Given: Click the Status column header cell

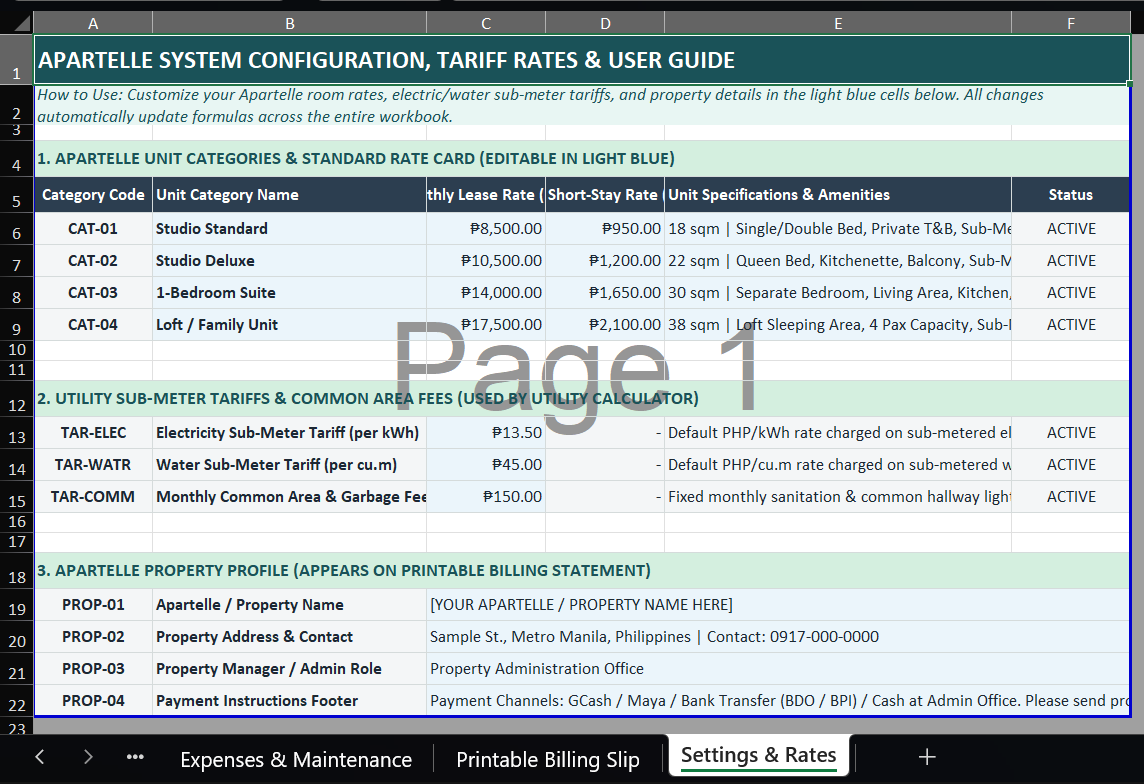Looking at the screenshot, I should point(1070,195).
